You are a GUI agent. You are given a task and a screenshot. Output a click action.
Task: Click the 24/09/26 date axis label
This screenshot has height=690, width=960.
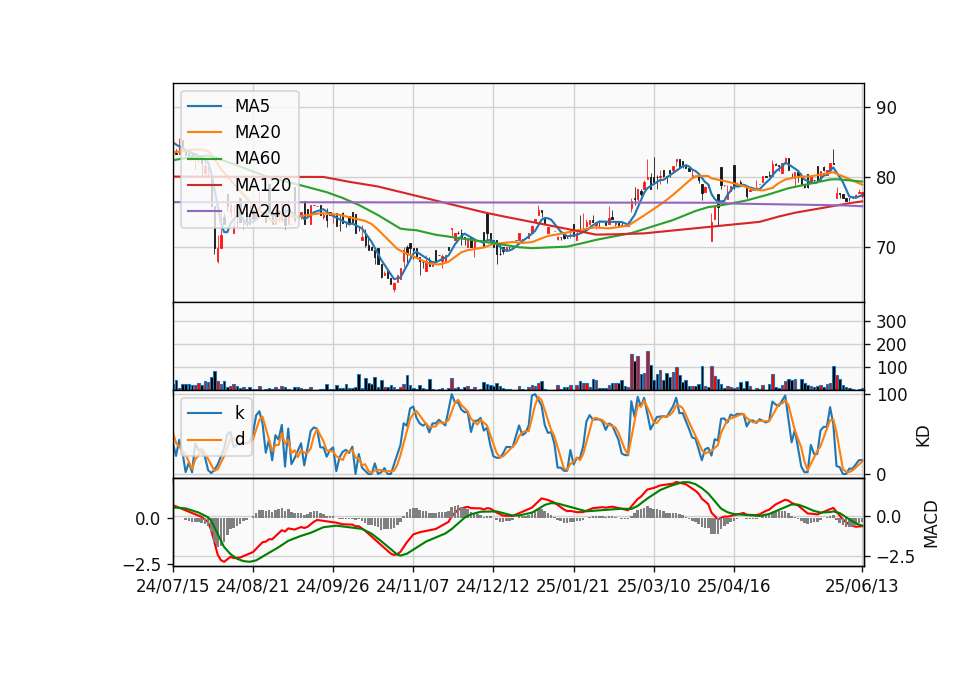333,586
